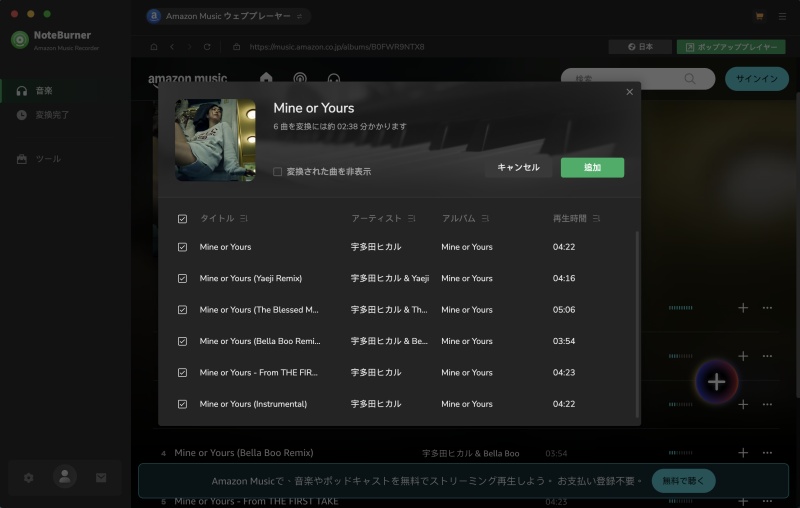Click the Mine or Yours album cover
Image resolution: width=800 pixels, height=508 pixels.
click(215, 140)
